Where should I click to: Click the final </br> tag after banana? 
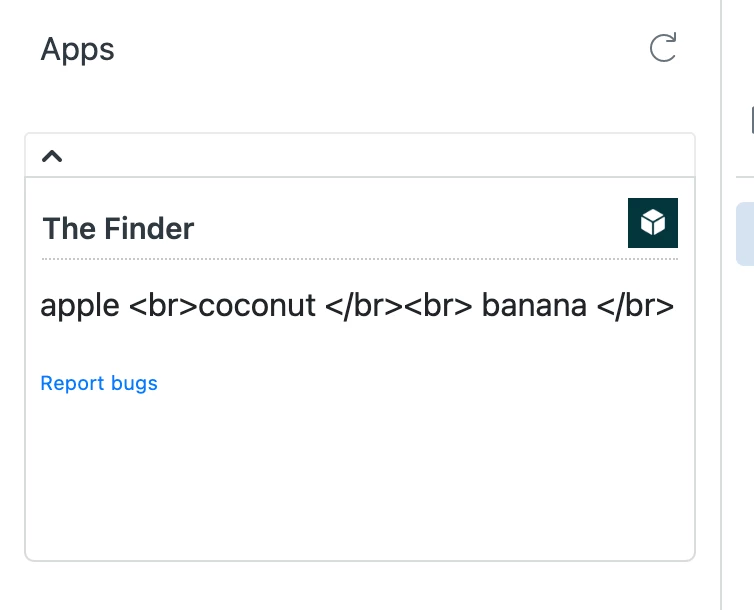pyautogui.click(x=635, y=306)
